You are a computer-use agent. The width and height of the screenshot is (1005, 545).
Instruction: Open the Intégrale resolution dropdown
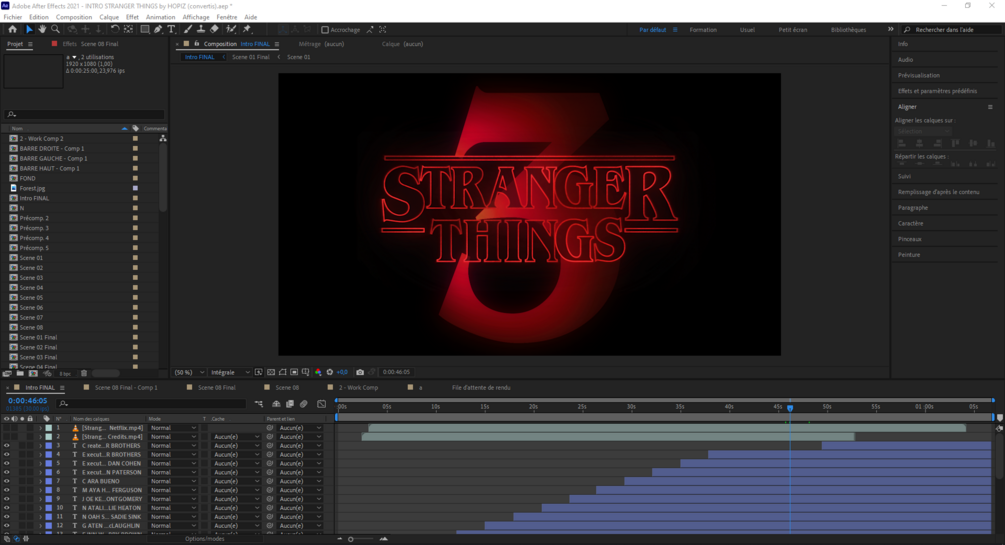pos(230,372)
